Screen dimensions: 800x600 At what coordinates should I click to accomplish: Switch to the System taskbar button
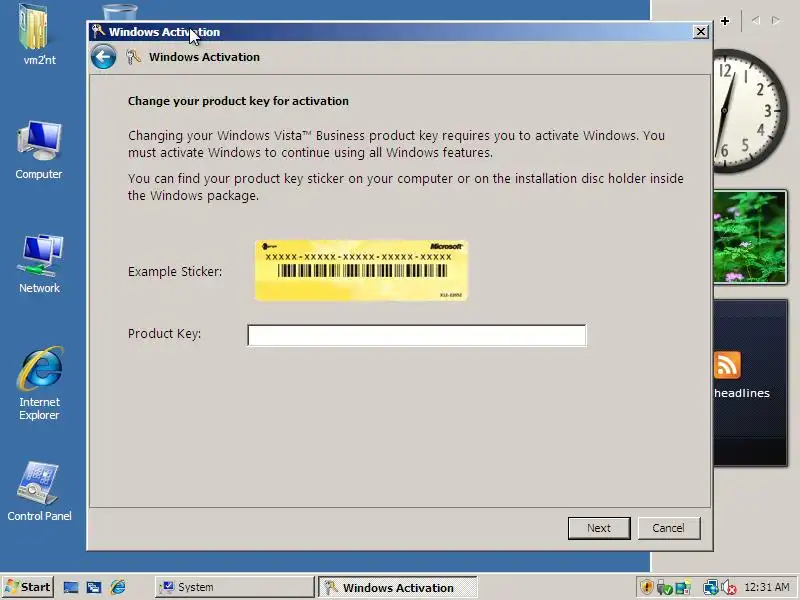tap(235, 587)
